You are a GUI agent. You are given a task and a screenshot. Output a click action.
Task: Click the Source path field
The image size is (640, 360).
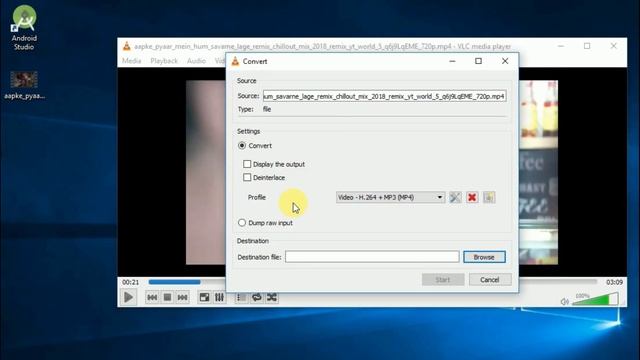pos(384,96)
